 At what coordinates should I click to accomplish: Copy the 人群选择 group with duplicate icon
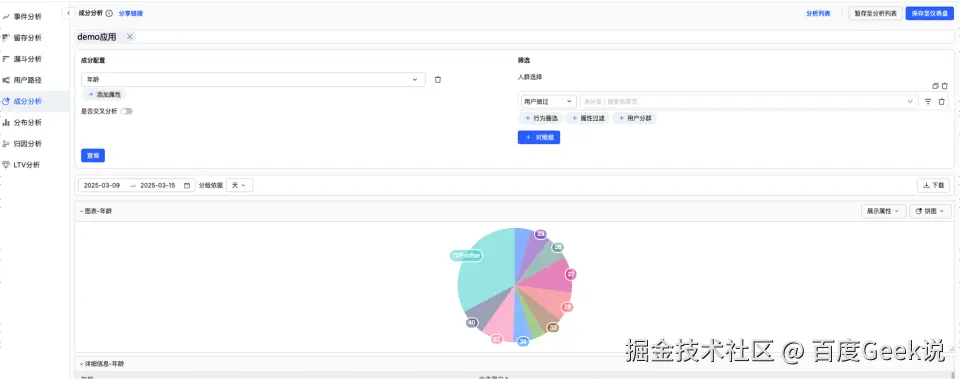(935, 86)
